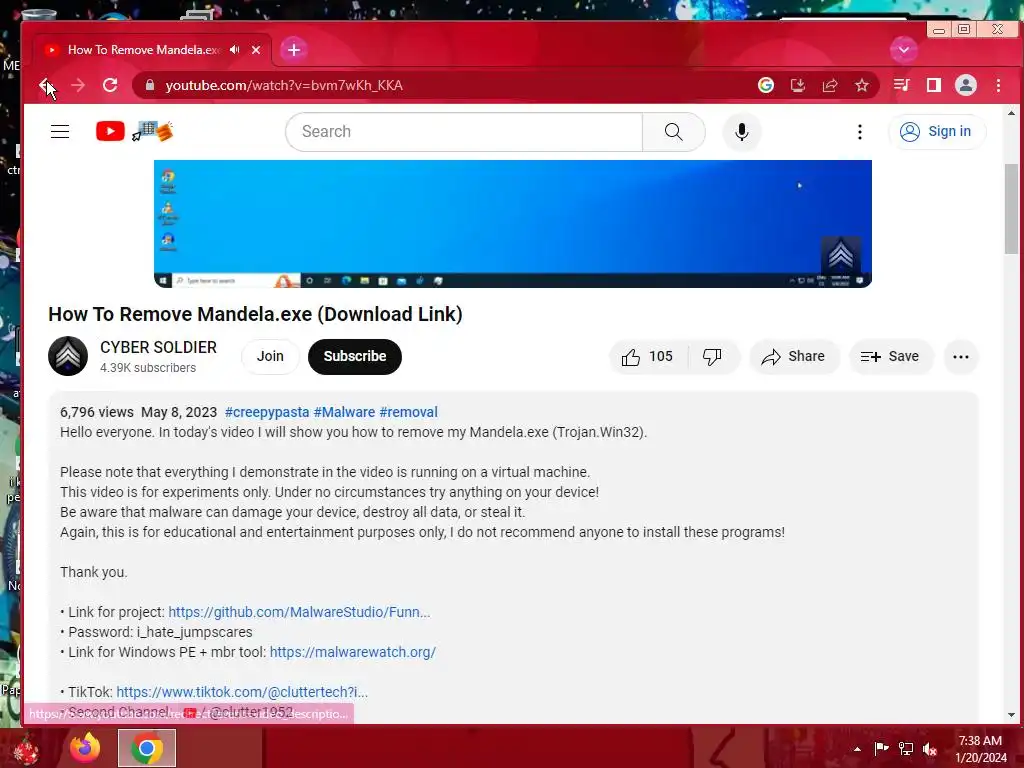Open the ornament Start button
Viewport: 1024px width, 768px height.
(x=26, y=748)
